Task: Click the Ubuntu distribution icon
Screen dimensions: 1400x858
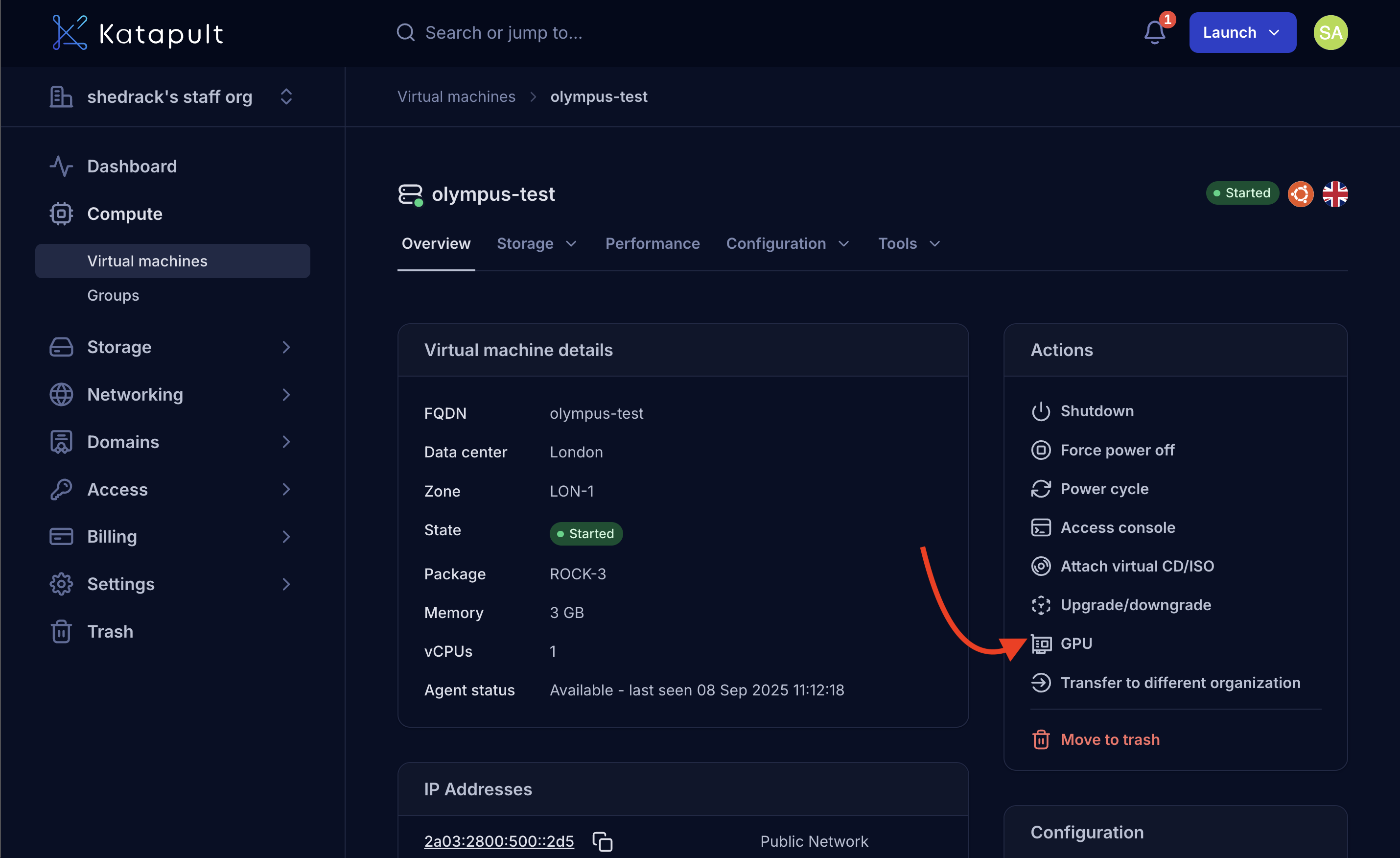Action: point(1301,194)
